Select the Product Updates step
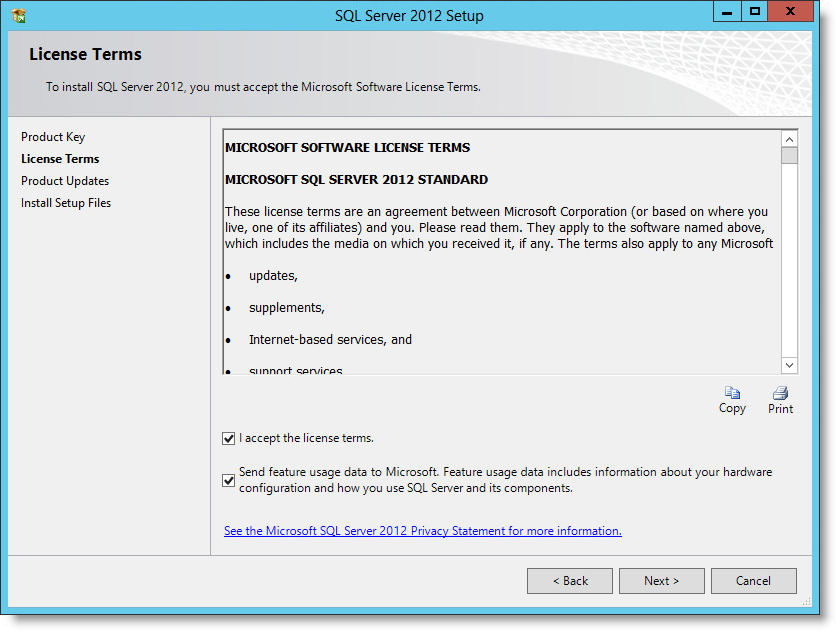 tap(65, 181)
